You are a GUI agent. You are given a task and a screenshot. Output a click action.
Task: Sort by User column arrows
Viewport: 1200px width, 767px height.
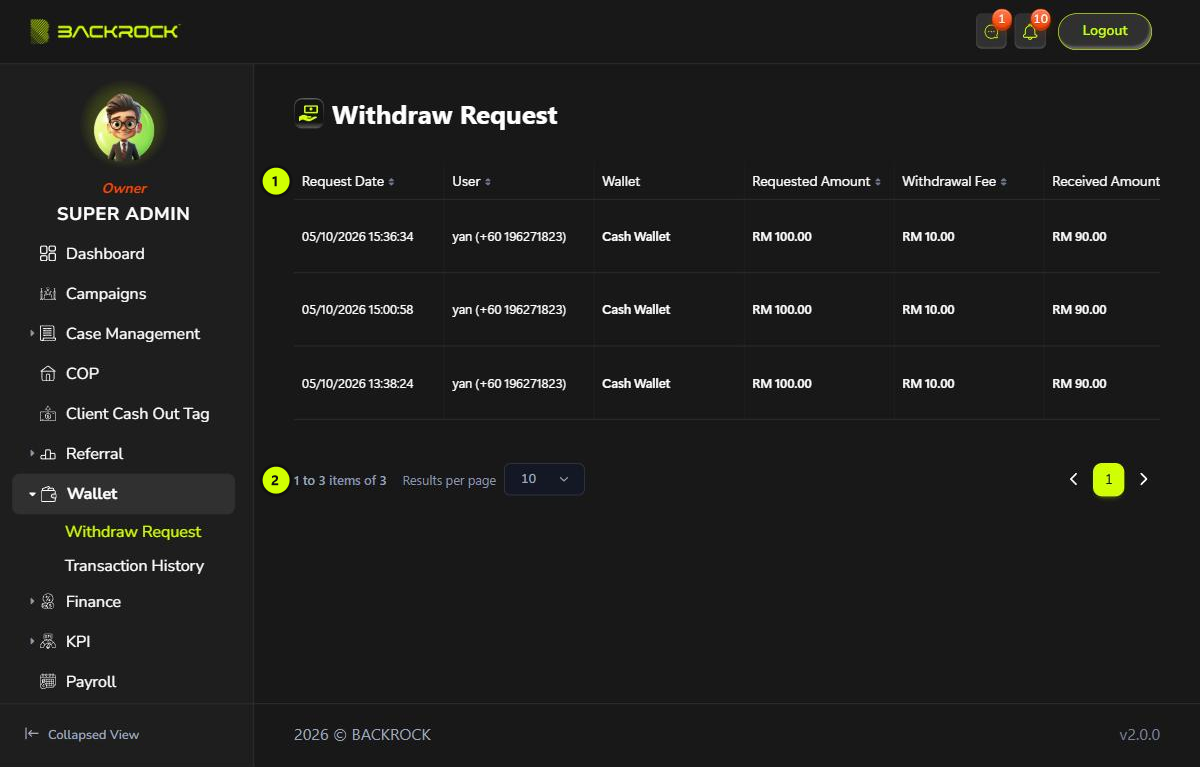pos(487,182)
